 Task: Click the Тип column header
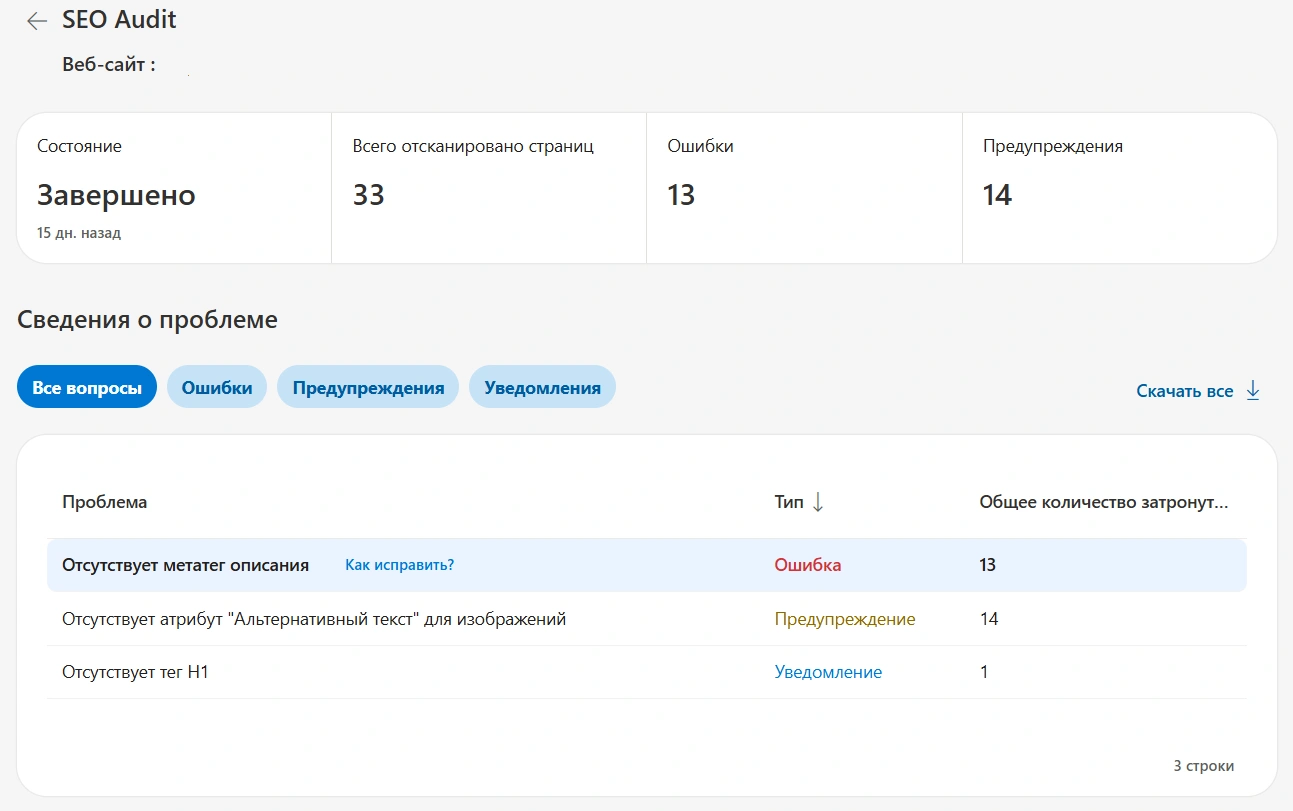(x=789, y=502)
